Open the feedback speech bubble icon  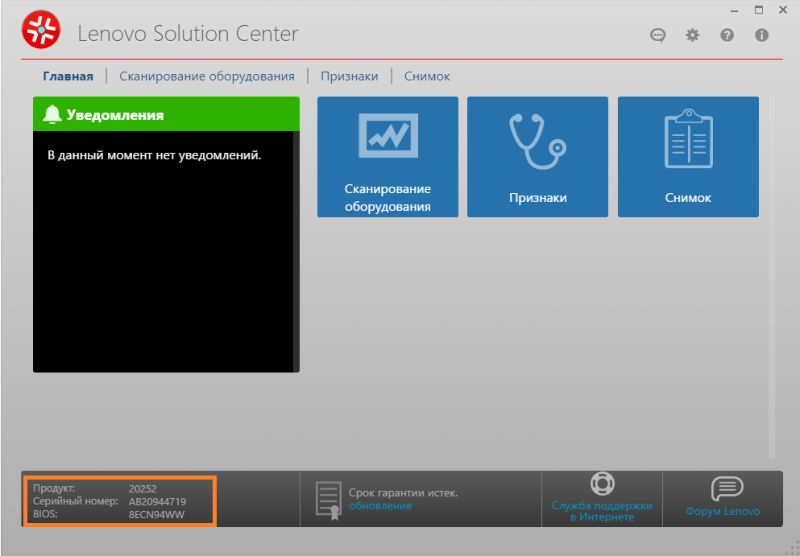(x=658, y=35)
